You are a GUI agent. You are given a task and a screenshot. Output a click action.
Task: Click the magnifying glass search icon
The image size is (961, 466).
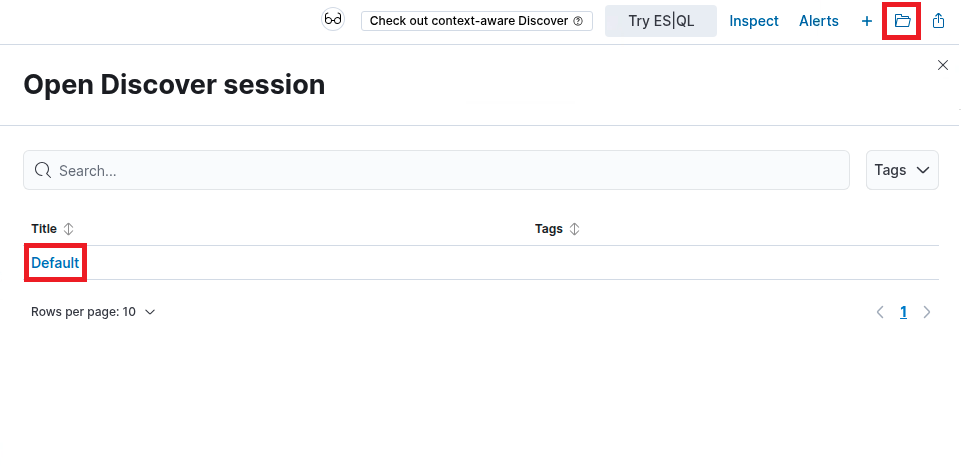click(x=43, y=170)
